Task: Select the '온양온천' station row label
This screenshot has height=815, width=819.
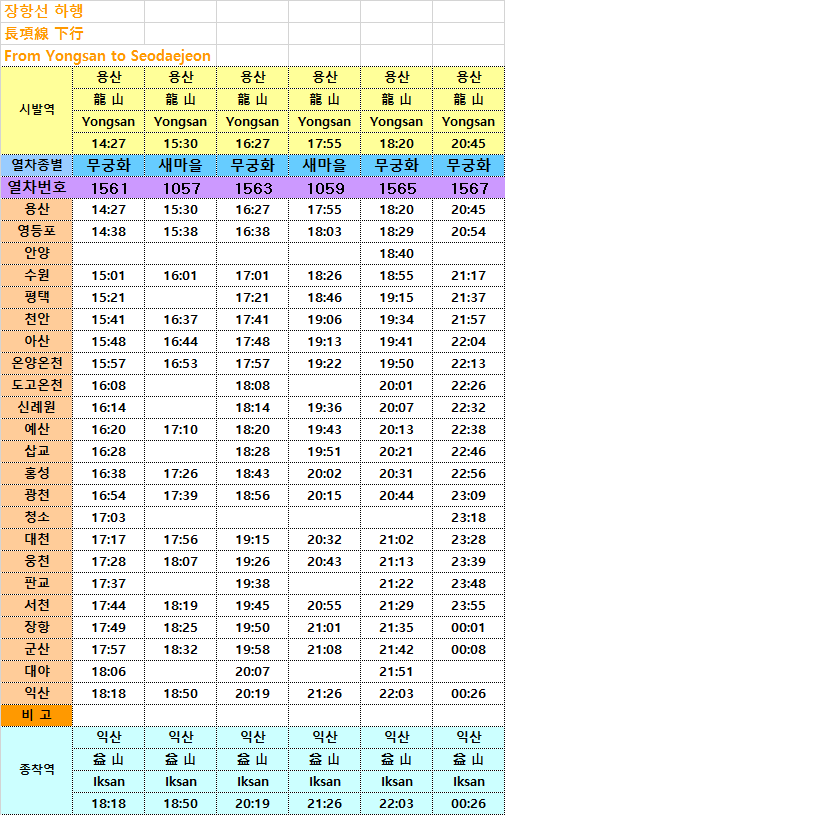Action: pyautogui.click(x=37, y=363)
